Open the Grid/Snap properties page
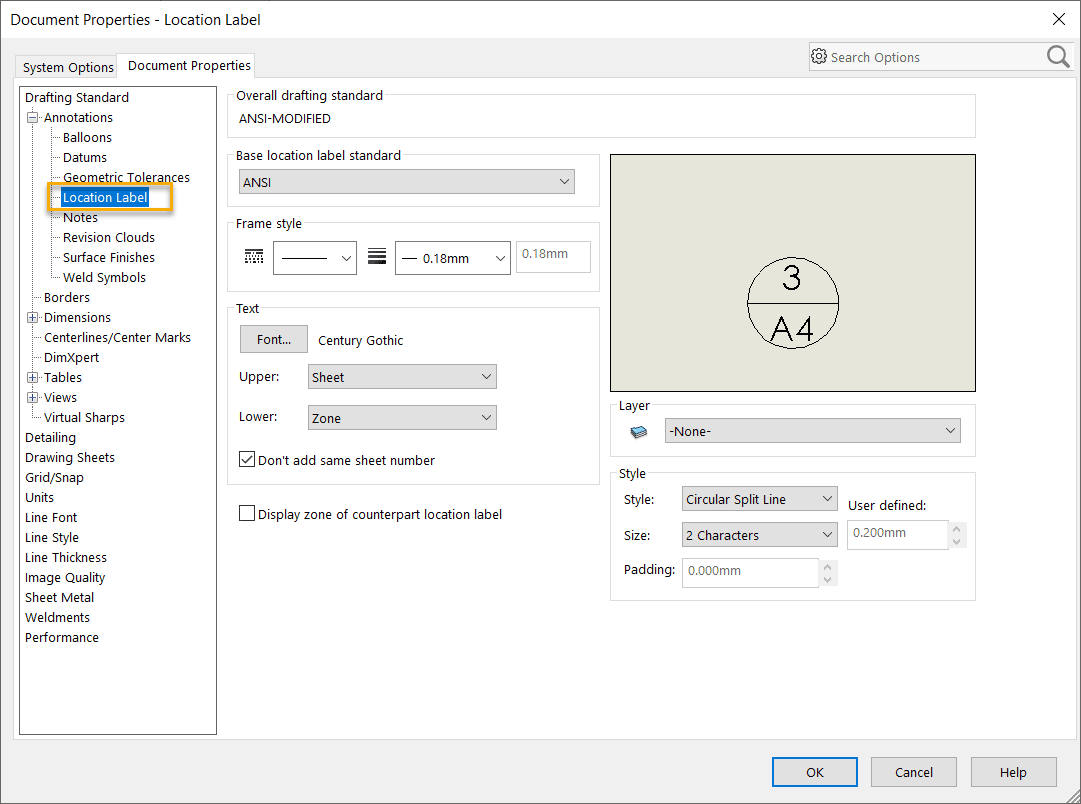This screenshot has height=804, width=1081. pos(54,477)
